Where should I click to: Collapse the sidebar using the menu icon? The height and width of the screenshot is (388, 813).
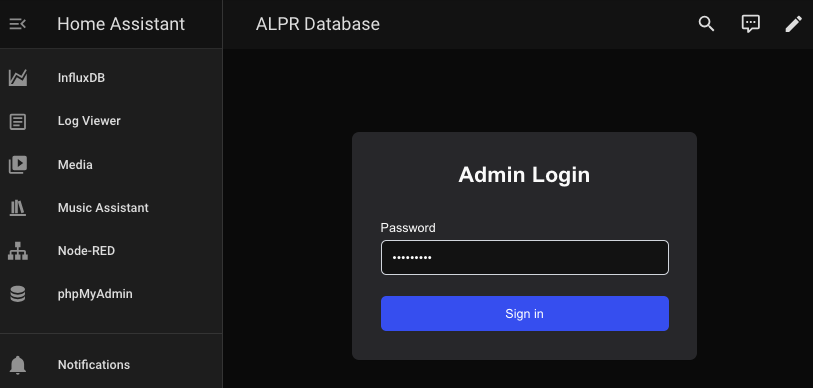point(18,24)
